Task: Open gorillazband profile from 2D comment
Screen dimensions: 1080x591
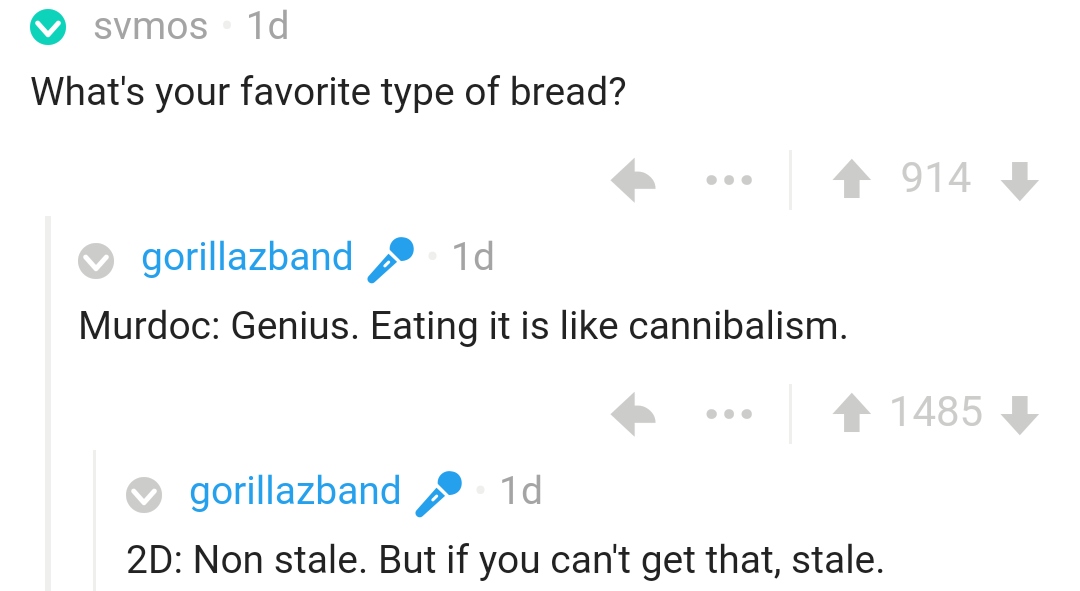Action: point(295,492)
